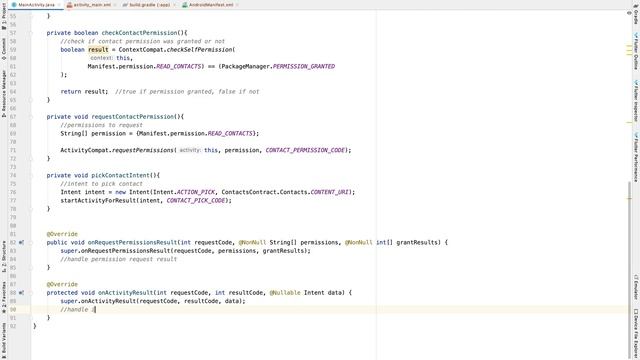Show the Structure tool window
This screenshot has height=360, width=640.
click(x=4, y=257)
